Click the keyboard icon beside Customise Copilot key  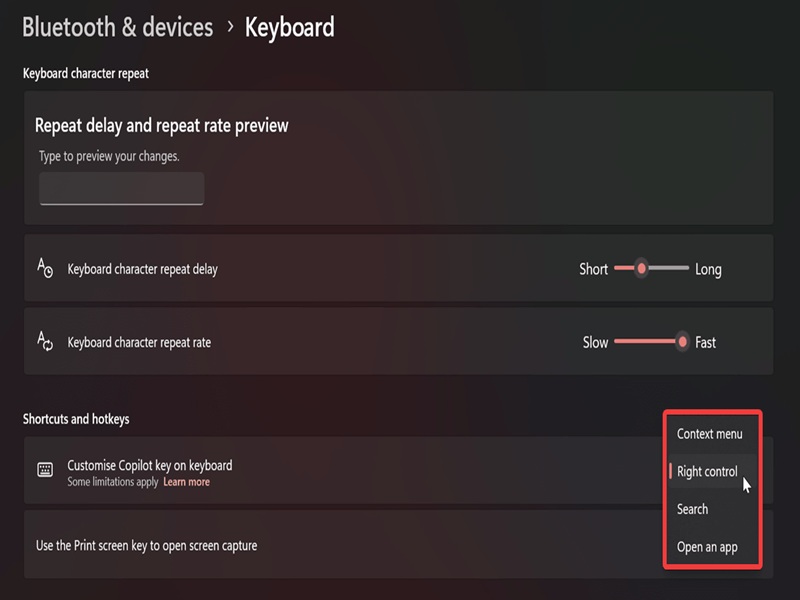45,469
